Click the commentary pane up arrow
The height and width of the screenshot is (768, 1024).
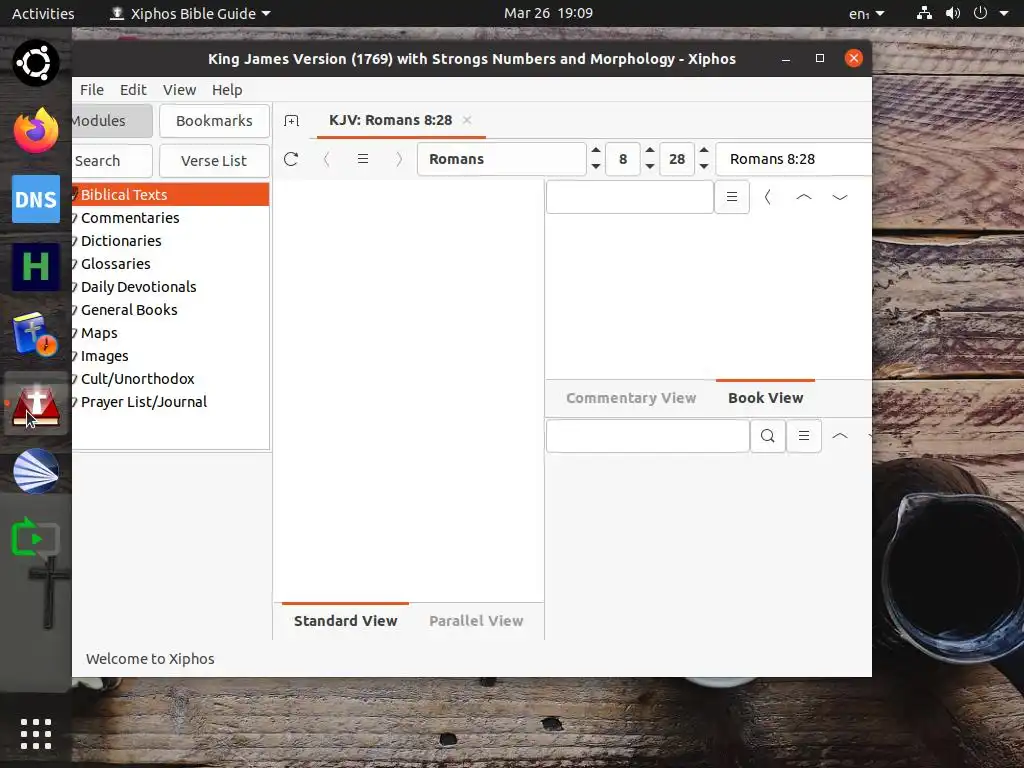tap(804, 197)
